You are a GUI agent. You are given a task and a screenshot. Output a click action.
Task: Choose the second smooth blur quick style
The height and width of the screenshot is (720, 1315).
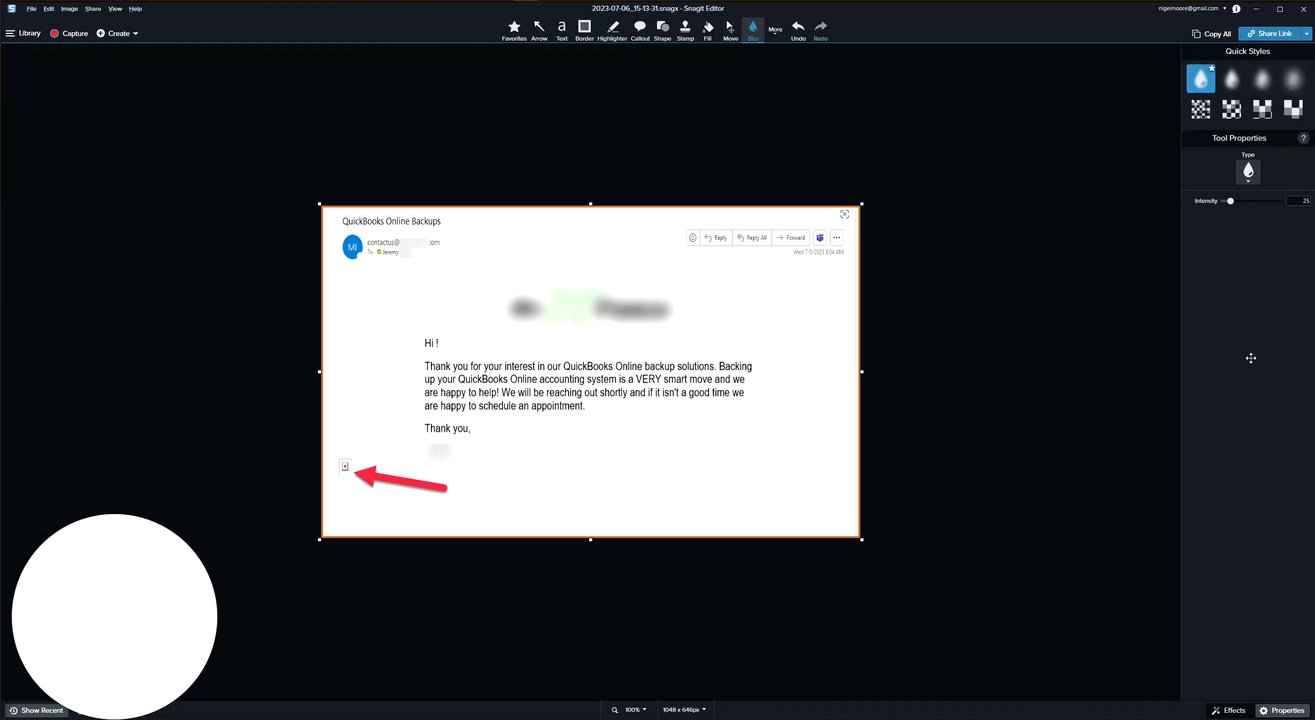click(1232, 78)
